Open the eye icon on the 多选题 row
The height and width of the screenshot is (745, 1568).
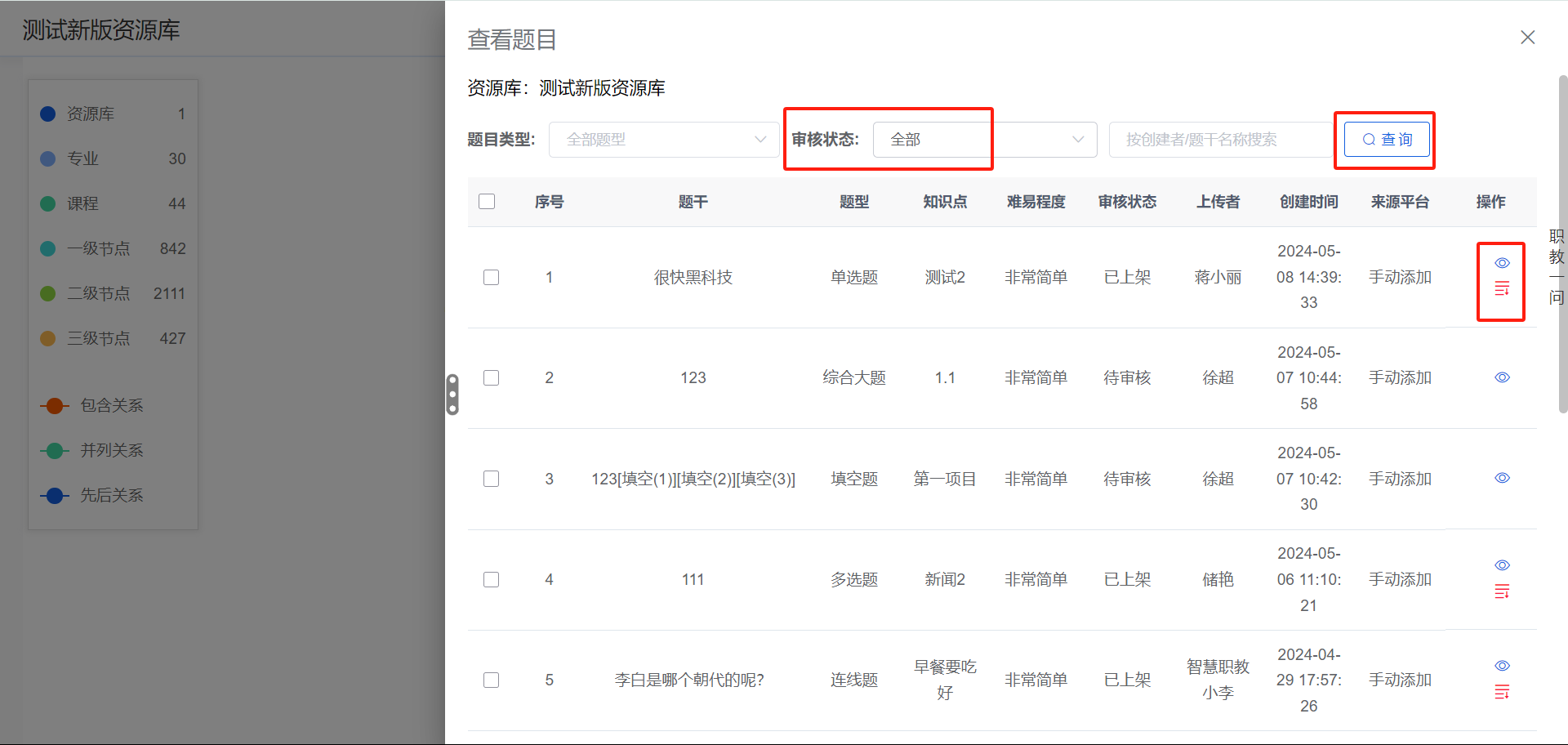coord(1502,564)
